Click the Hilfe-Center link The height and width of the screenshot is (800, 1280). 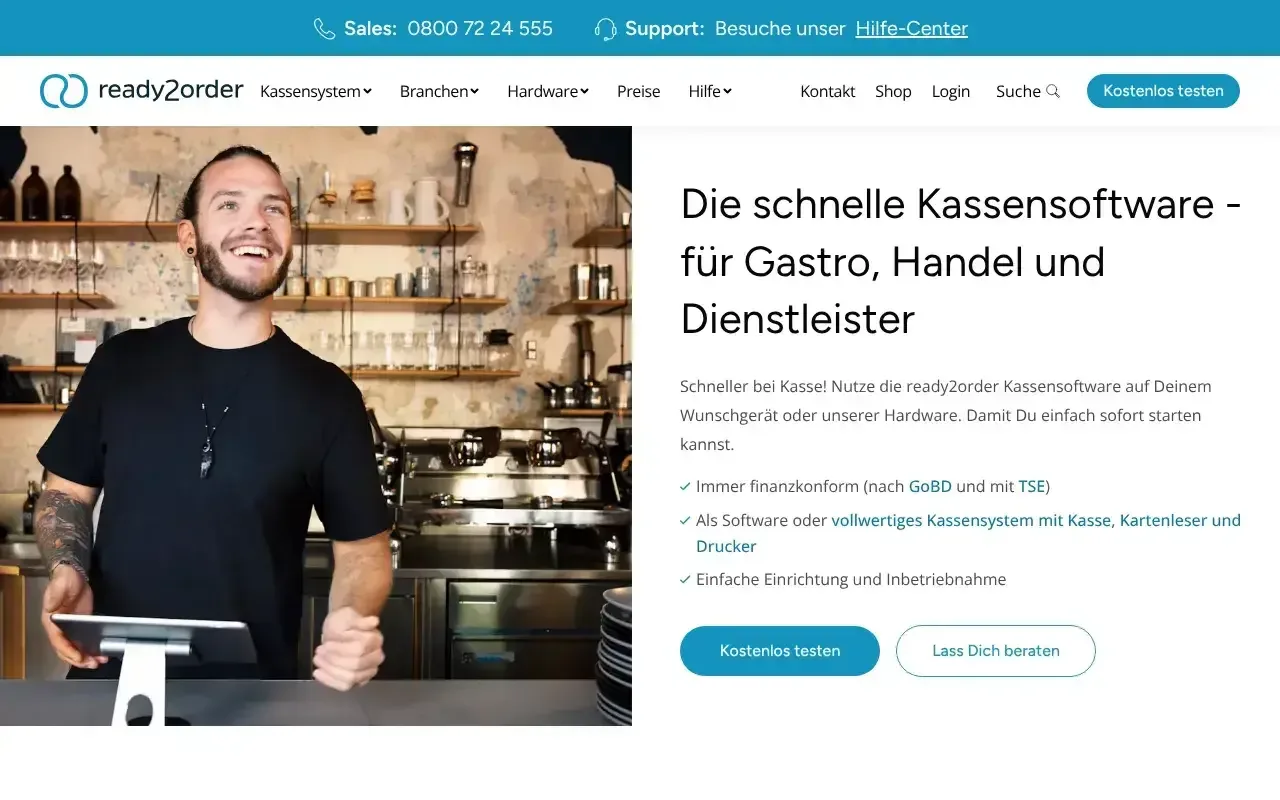(x=912, y=29)
